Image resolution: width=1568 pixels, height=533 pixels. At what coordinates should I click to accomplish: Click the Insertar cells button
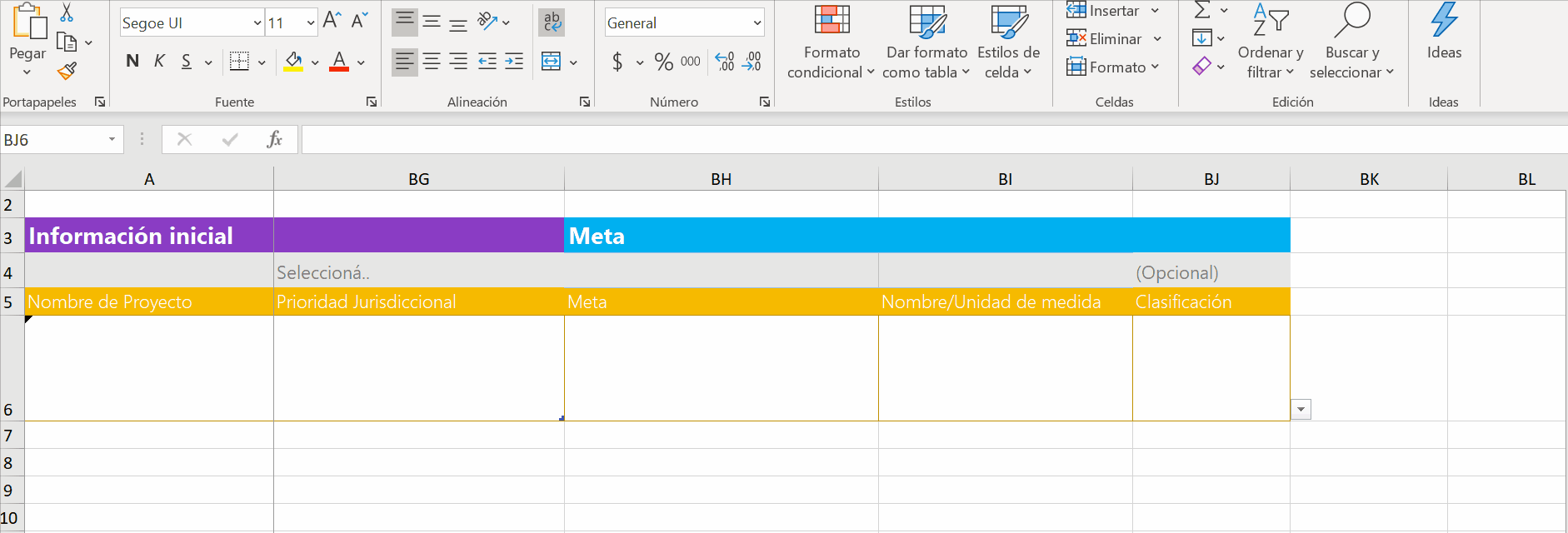(x=1104, y=11)
